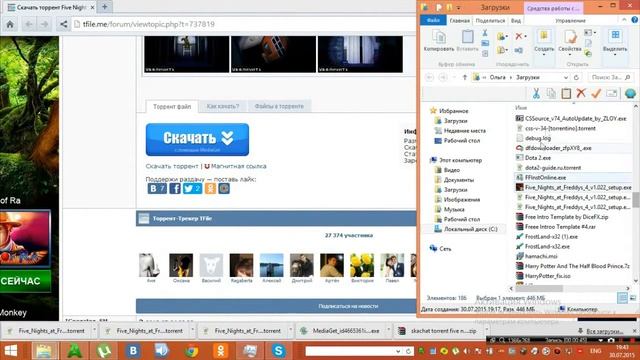Click the Explorer search field
Screen dimensions: 640x360
click(610, 77)
